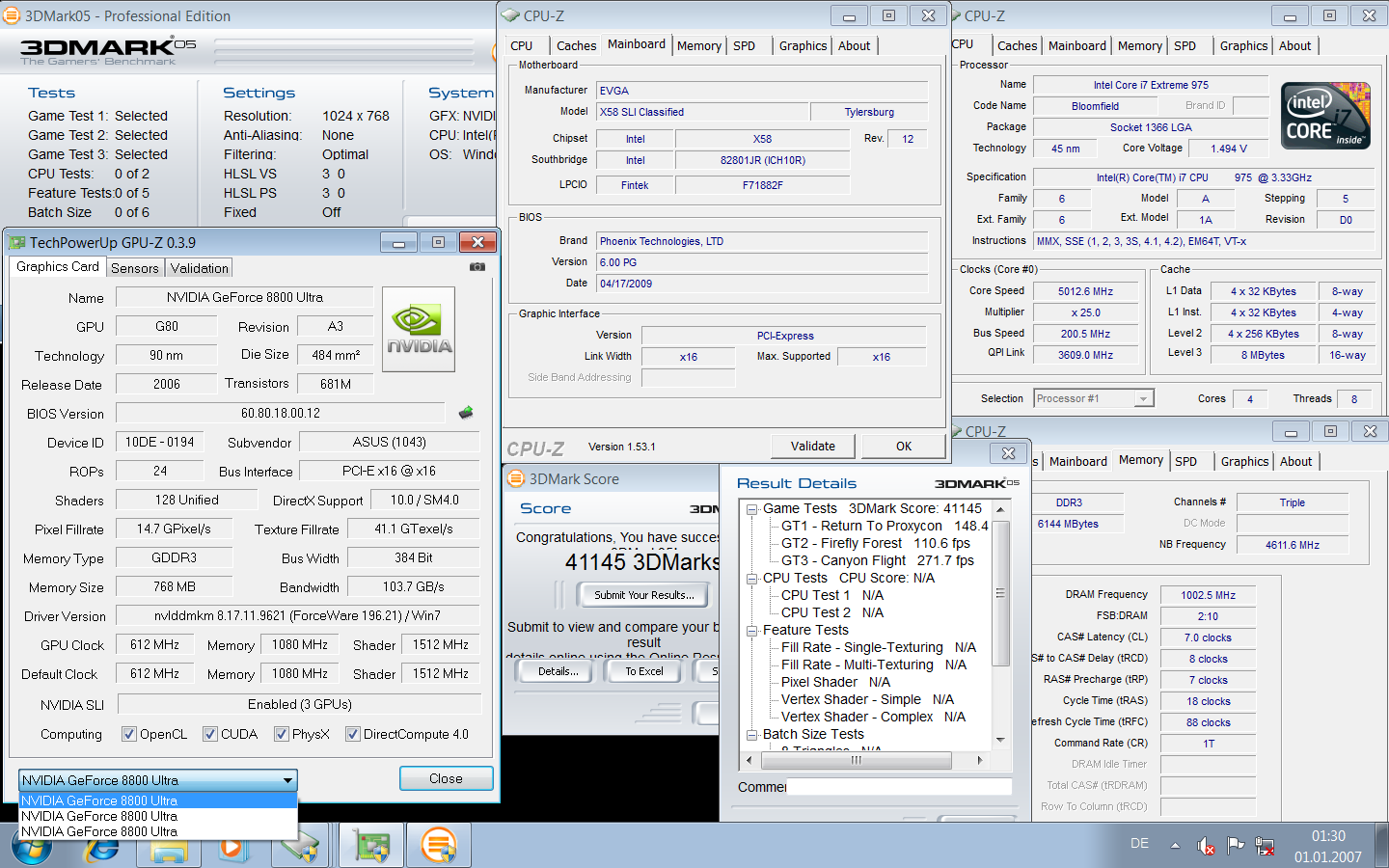Launch Internet Explorer from the taskbar
Image resolution: width=1389 pixels, height=868 pixels.
[102, 847]
